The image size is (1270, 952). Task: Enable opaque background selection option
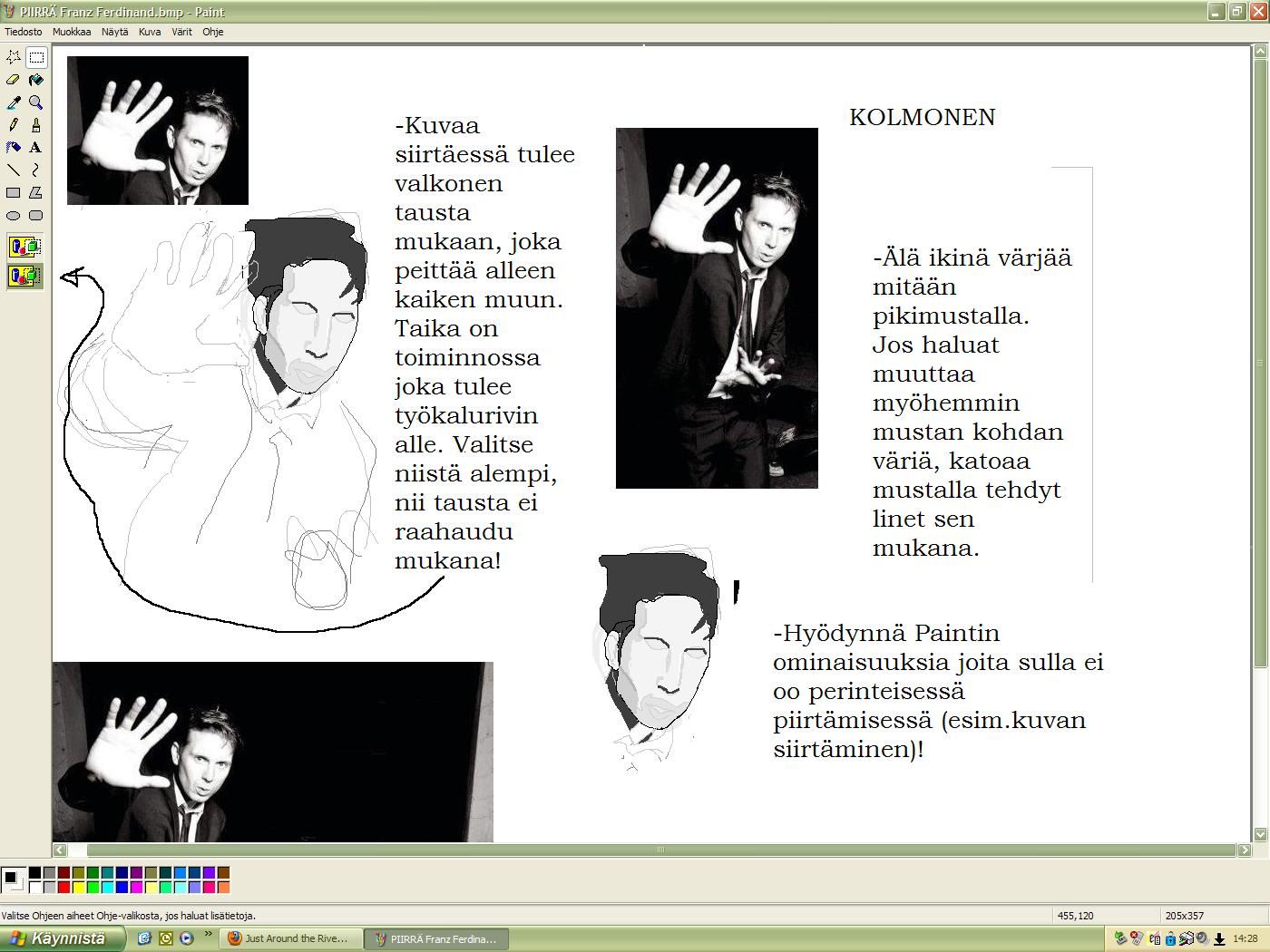25,247
